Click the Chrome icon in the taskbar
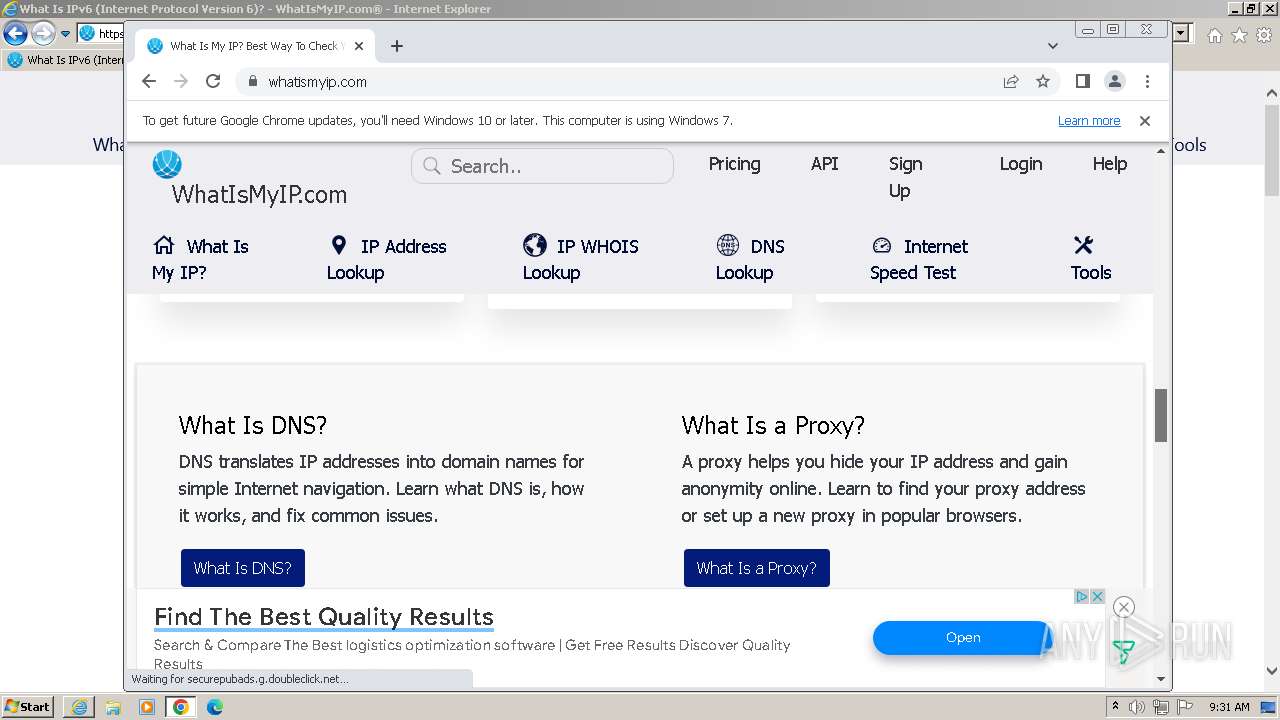 coord(181,707)
